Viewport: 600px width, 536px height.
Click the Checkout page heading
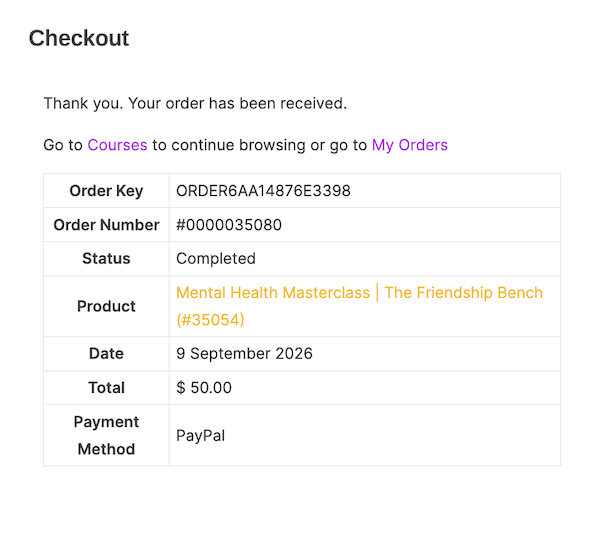[x=79, y=38]
